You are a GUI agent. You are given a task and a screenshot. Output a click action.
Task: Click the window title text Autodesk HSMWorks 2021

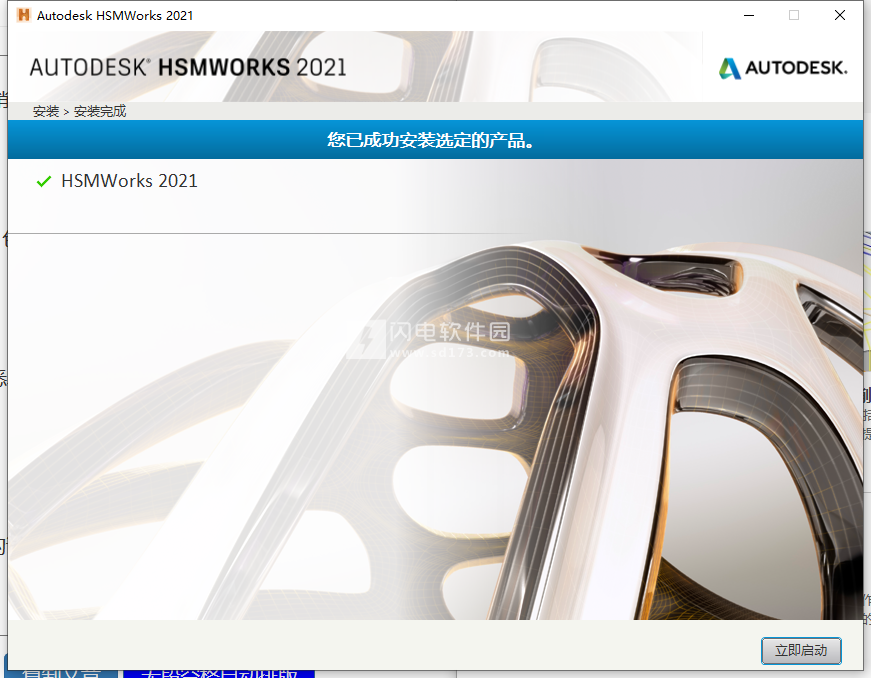tap(115, 15)
